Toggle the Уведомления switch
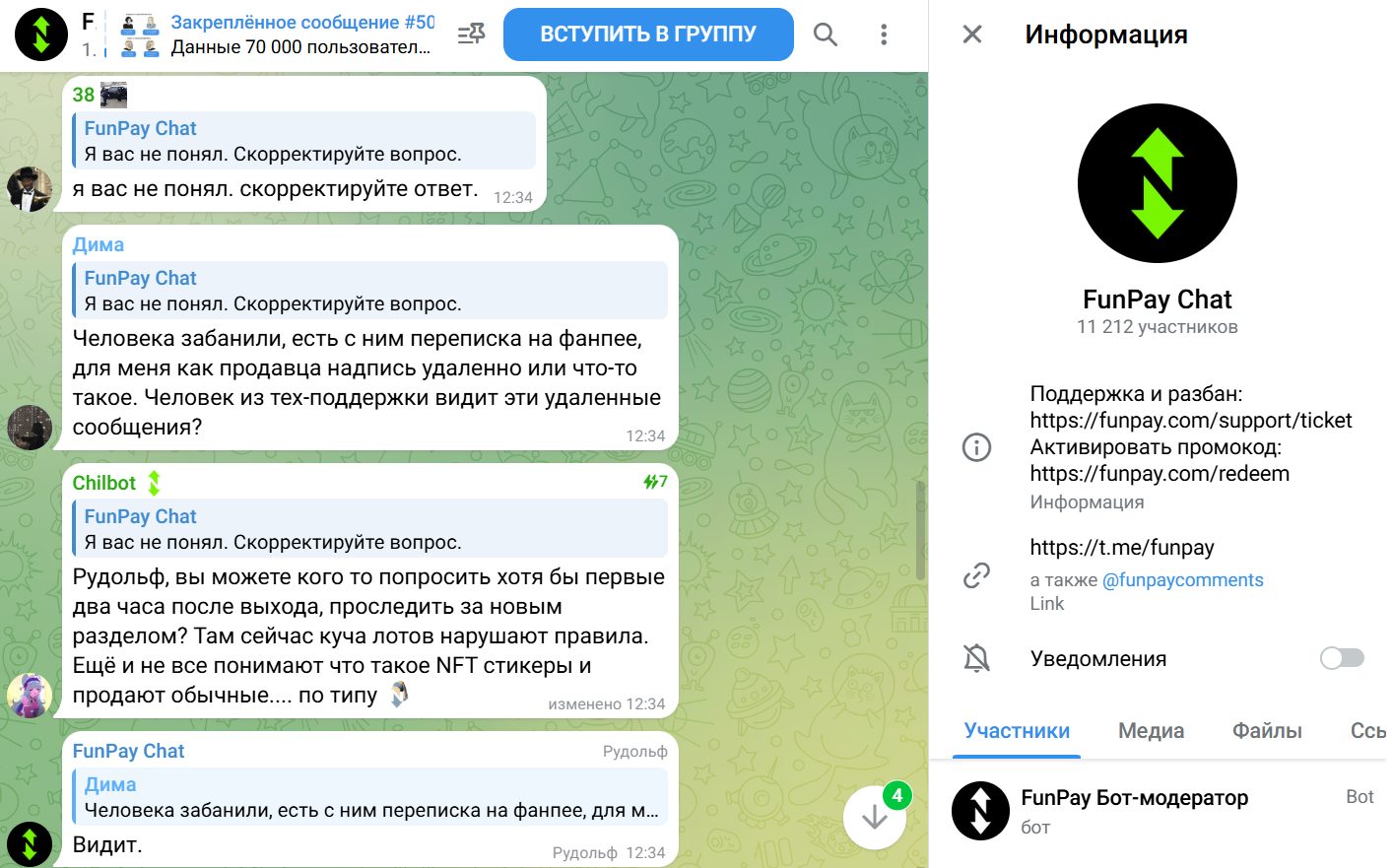 tap(1343, 658)
